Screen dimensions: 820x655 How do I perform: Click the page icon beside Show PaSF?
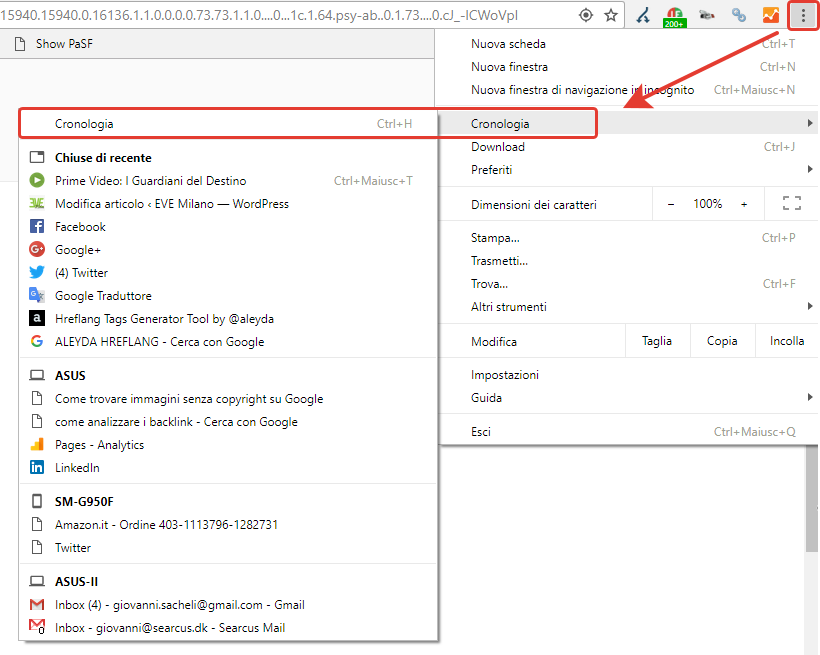point(20,44)
